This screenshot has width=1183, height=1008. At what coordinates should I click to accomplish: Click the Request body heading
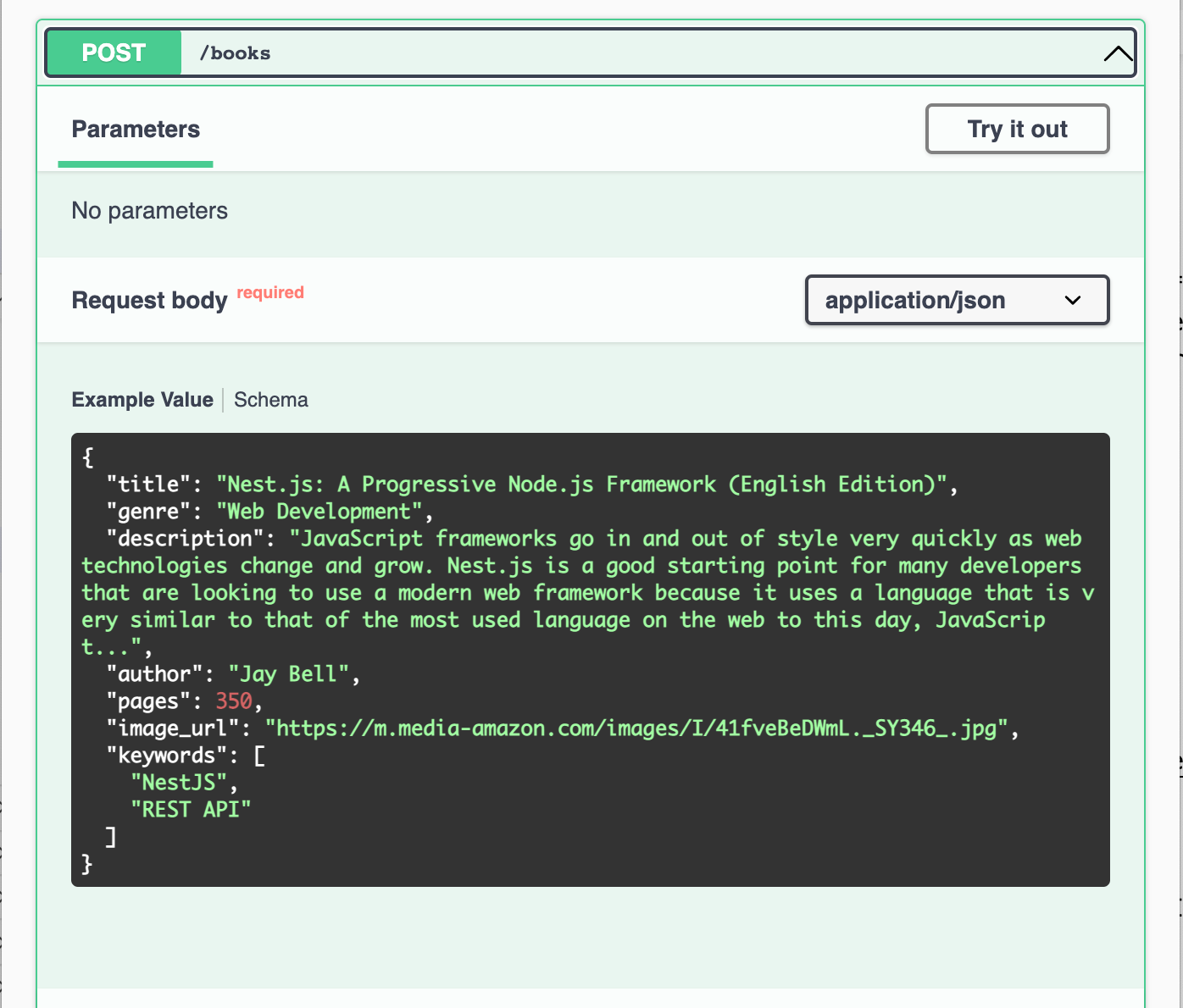click(150, 301)
